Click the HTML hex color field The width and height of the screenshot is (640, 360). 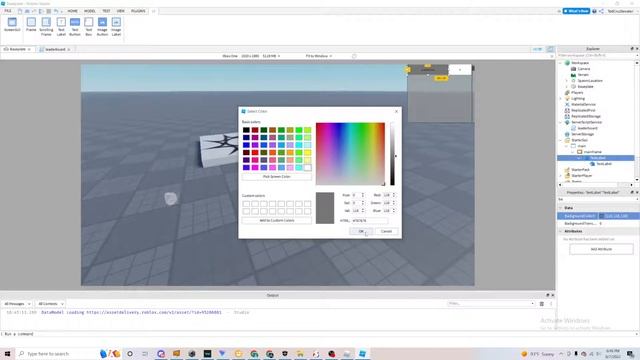pos(369,220)
